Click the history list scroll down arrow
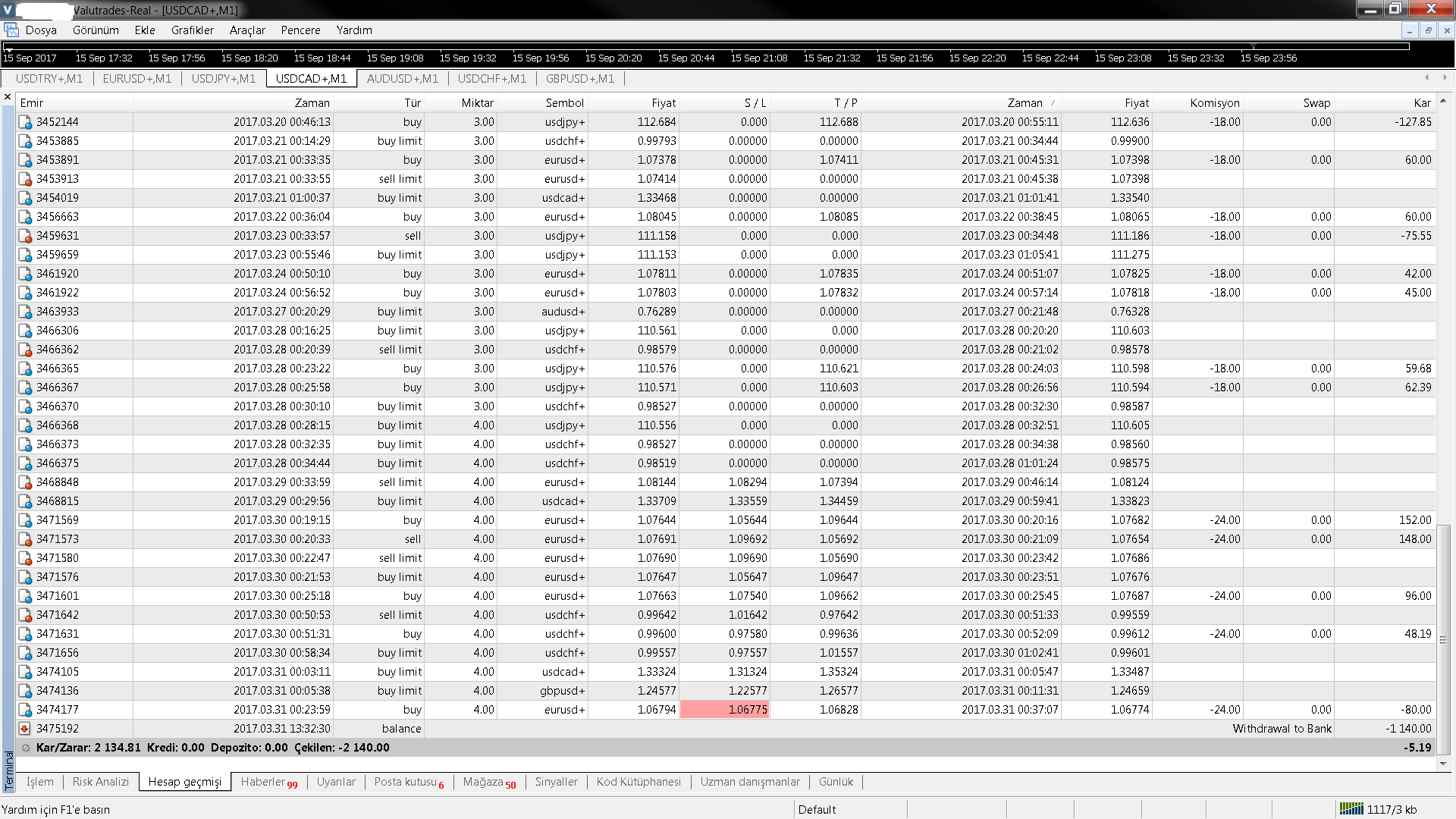The image size is (1456, 819). pyautogui.click(x=1444, y=763)
